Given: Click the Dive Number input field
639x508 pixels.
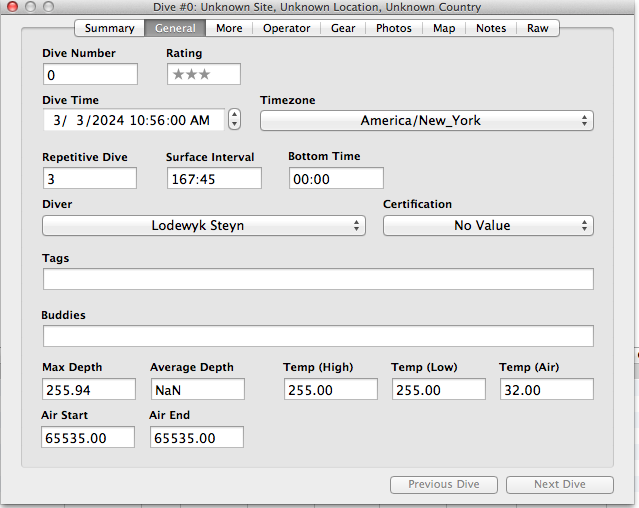Looking at the screenshot, I should pyautogui.click(x=90, y=75).
